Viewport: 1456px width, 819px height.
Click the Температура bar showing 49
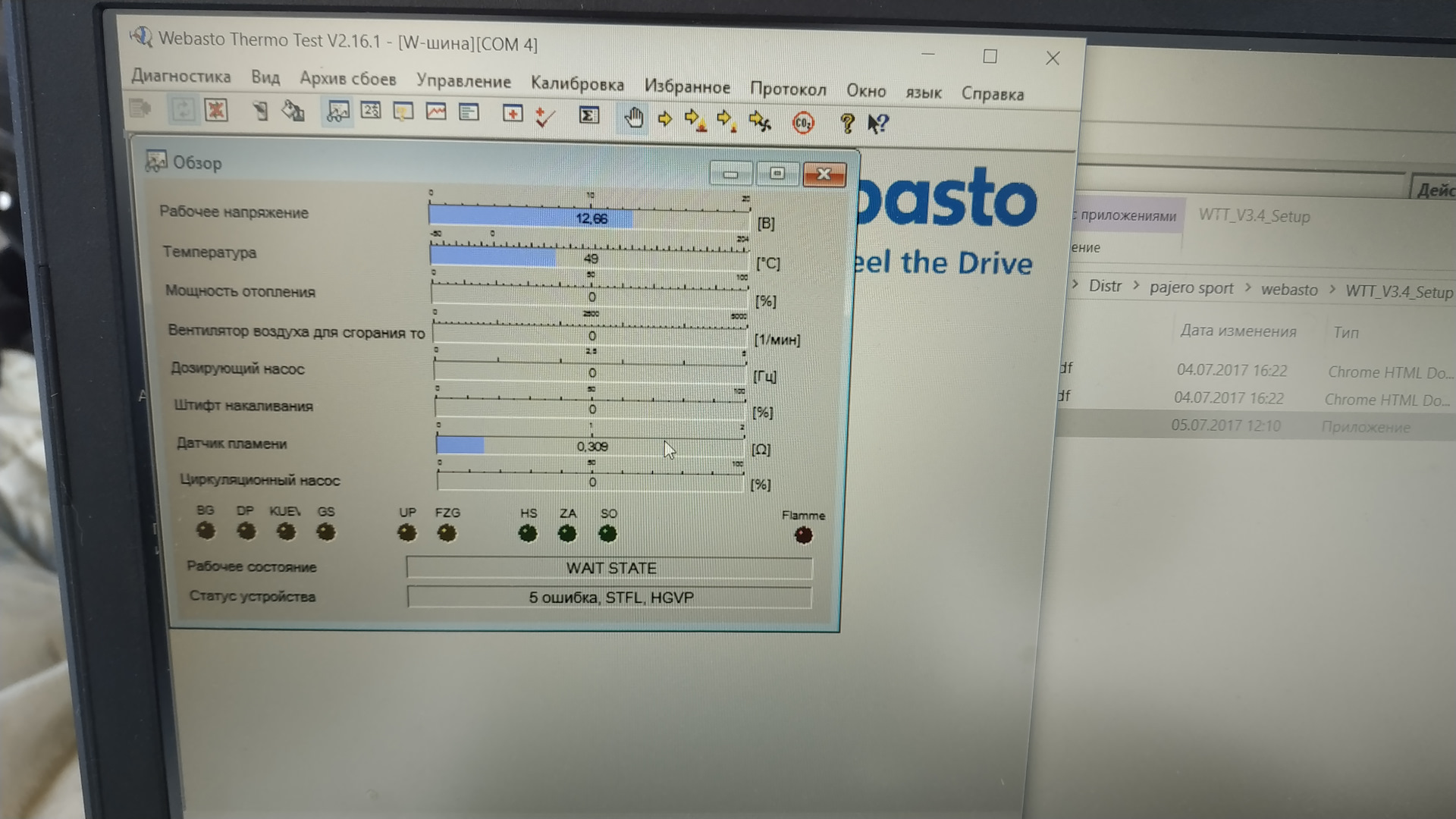pyautogui.click(x=588, y=258)
